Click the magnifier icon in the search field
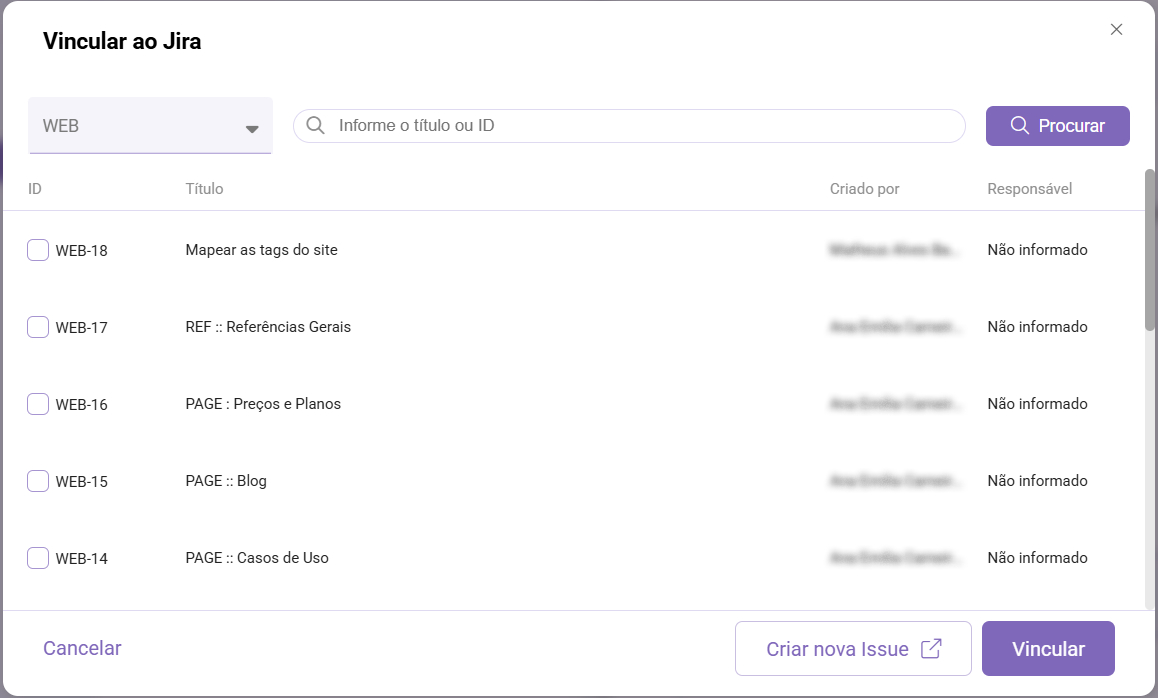 [x=315, y=126]
